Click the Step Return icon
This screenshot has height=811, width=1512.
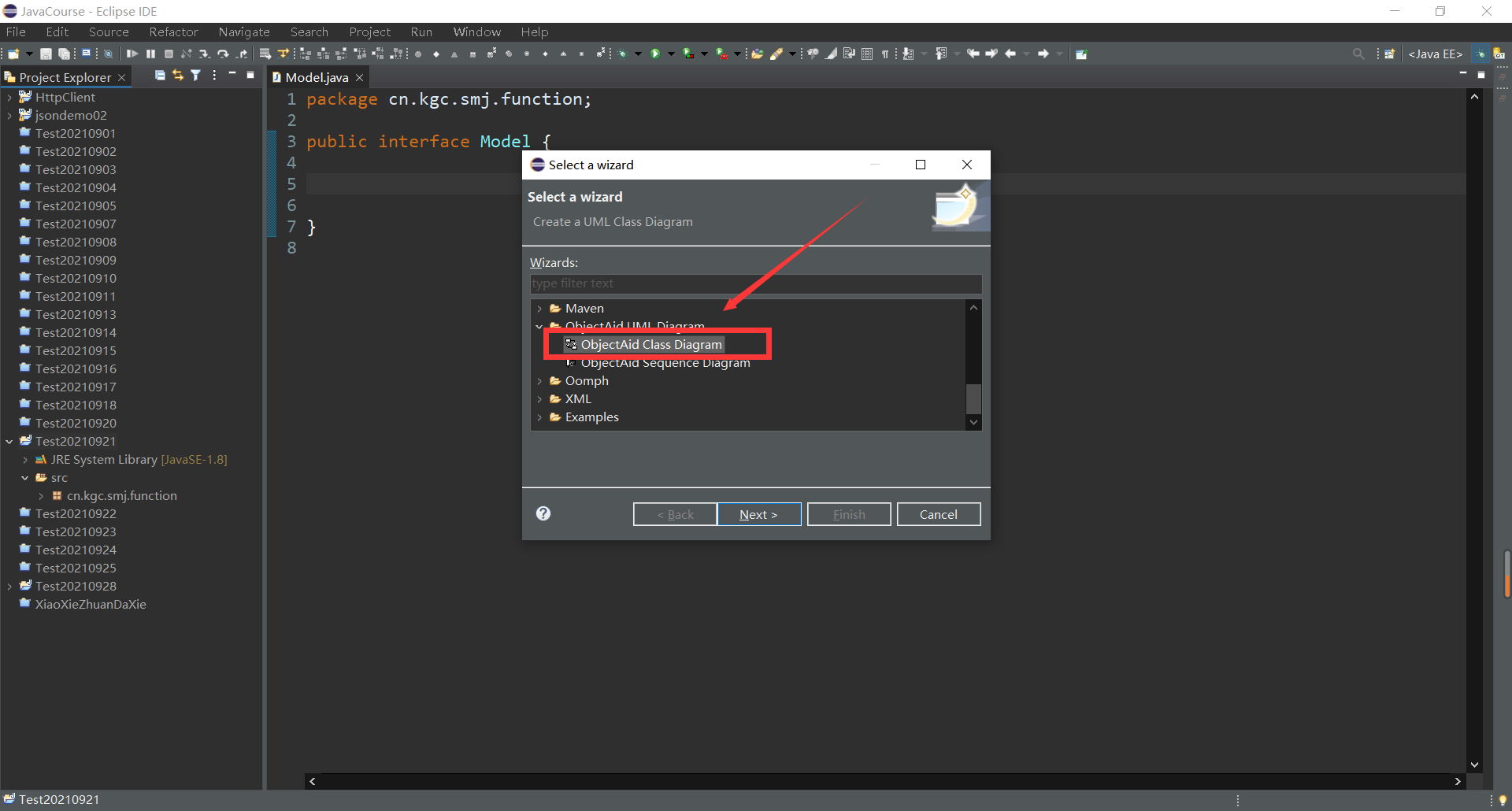coord(242,54)
